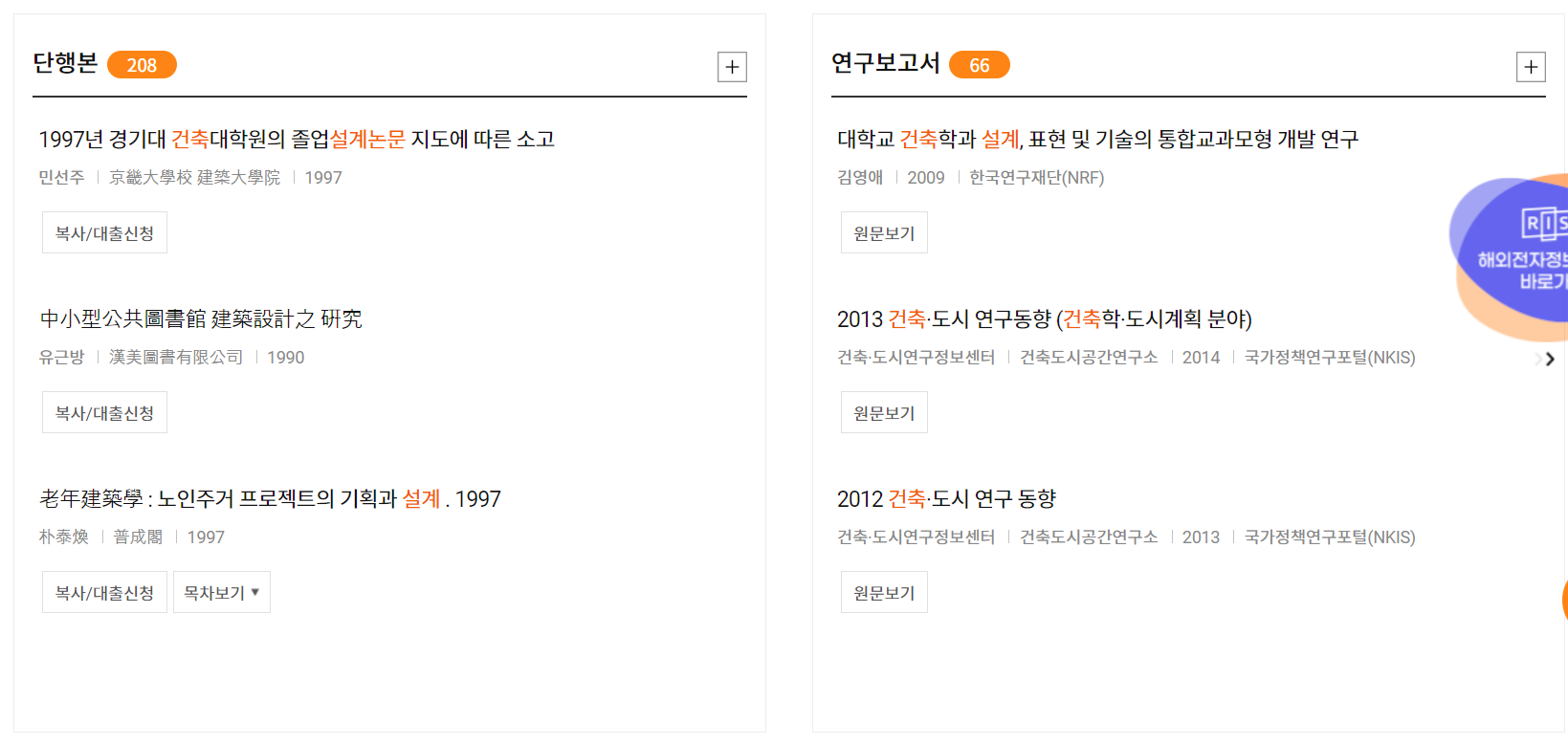Click the right chevron carousel arrow
Viewport: 1568px width, 745px height.
click(x=1550, y=360)
